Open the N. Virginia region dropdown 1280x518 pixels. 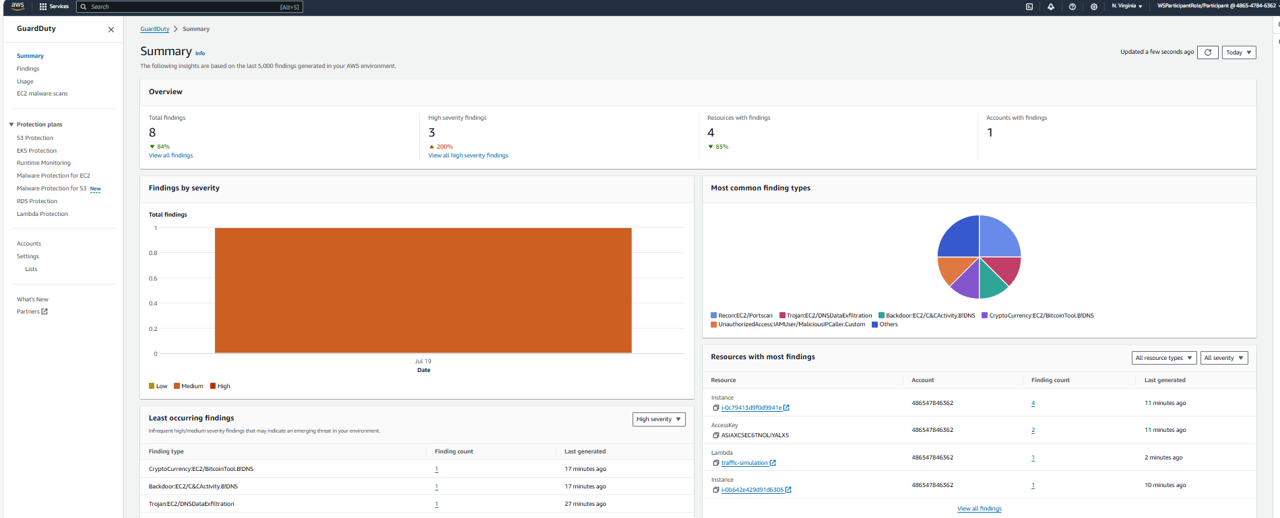[x=1127, y=6]
